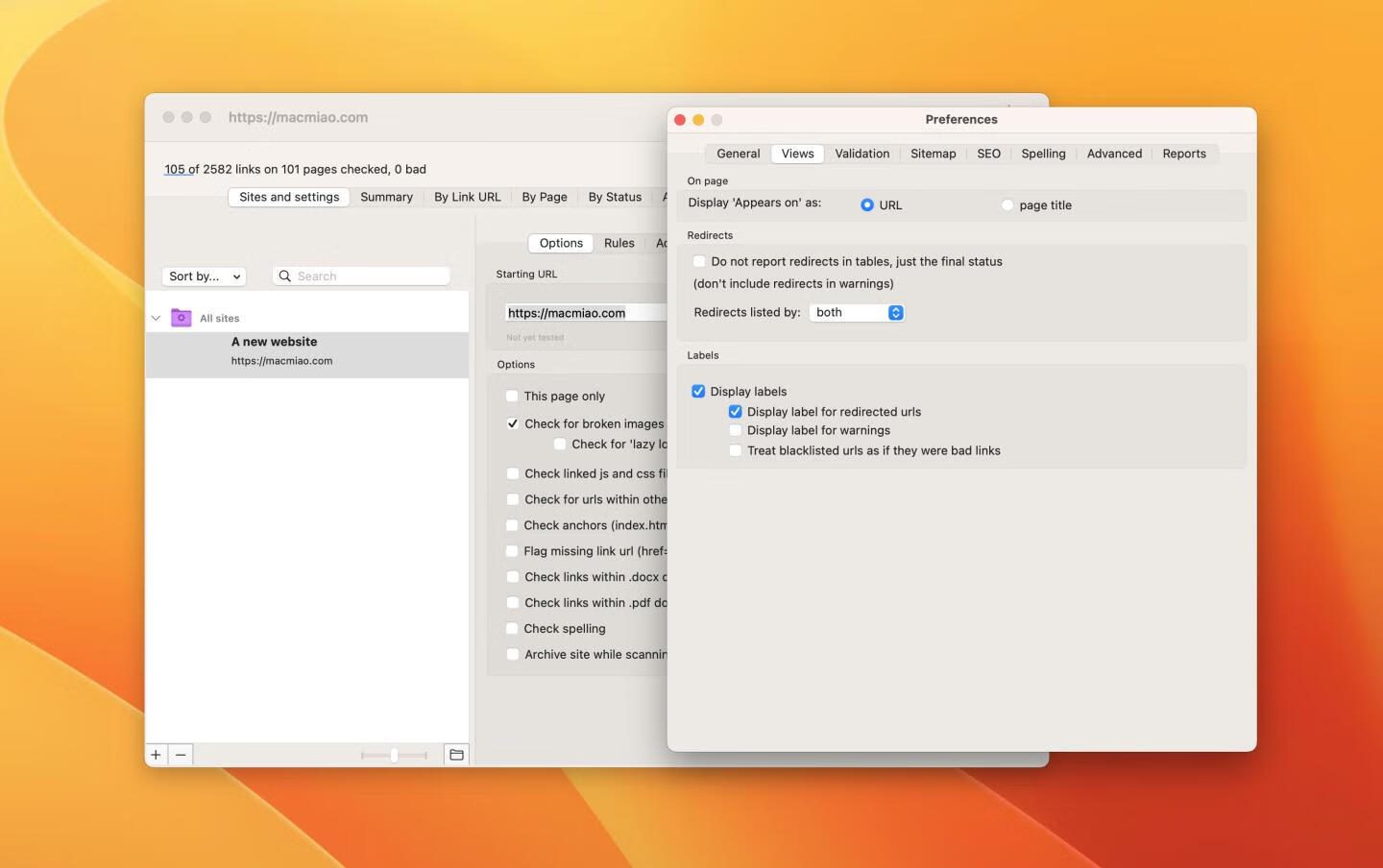
Task: Adjust the sidebar size slider
Action: [394, 756]
